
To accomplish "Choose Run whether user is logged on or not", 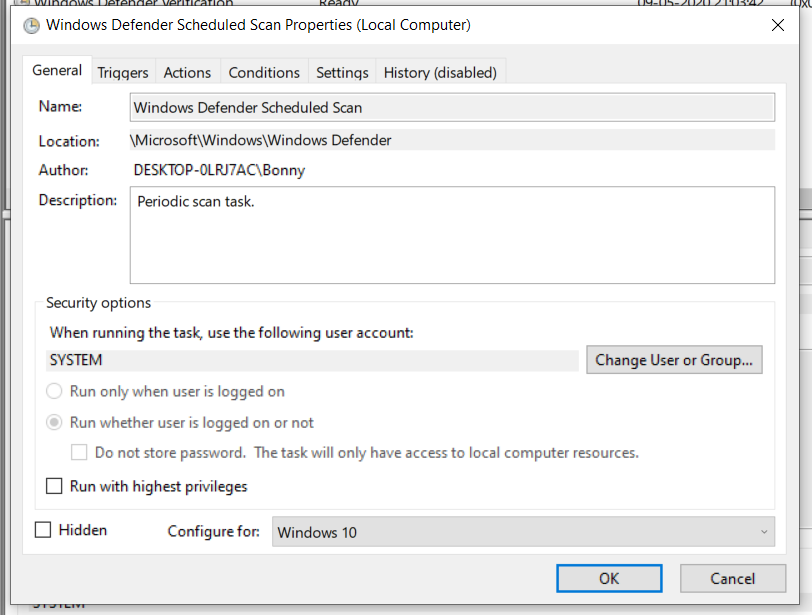I will click(x=55, y=423).
